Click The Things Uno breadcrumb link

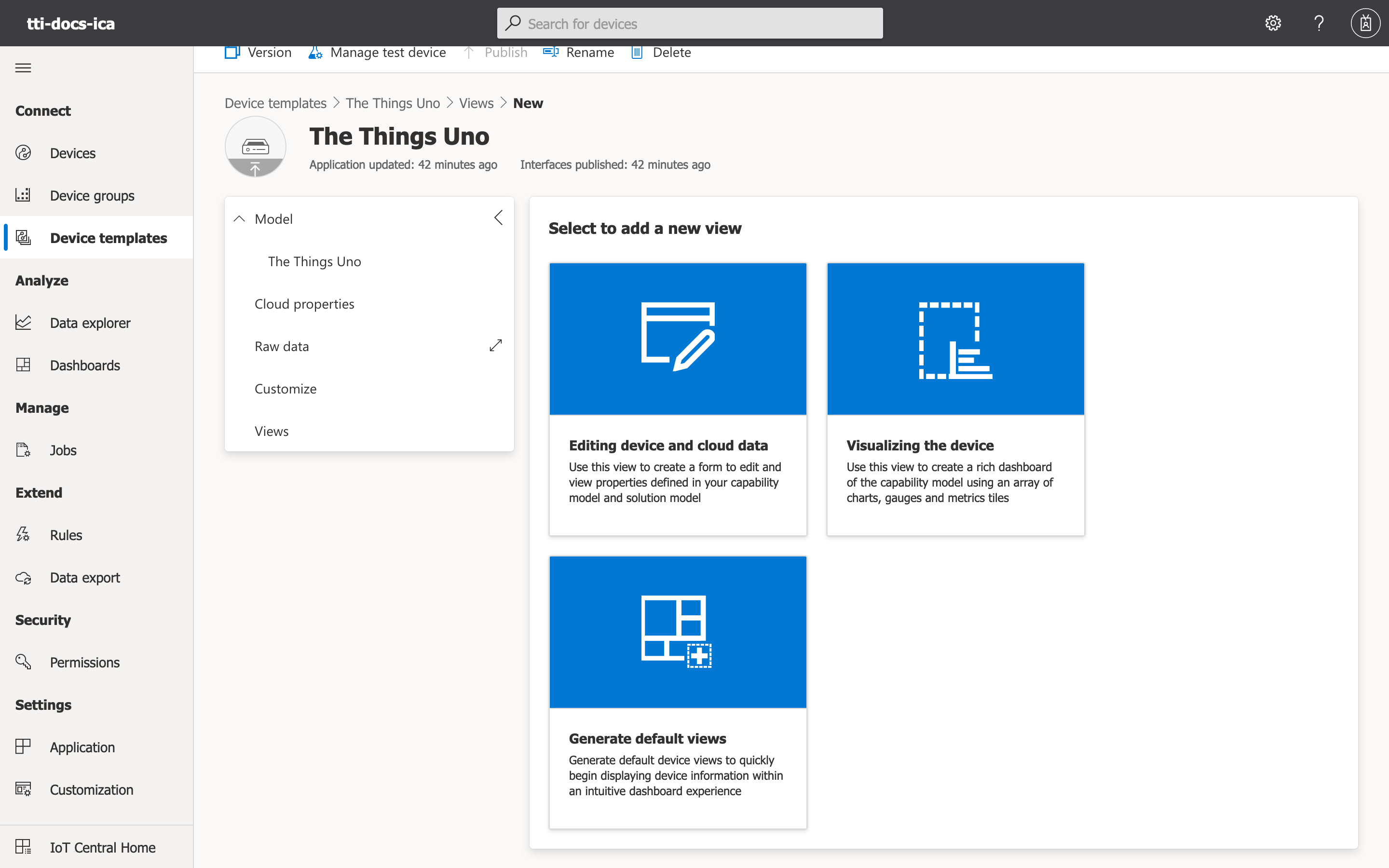click(393, 103)
